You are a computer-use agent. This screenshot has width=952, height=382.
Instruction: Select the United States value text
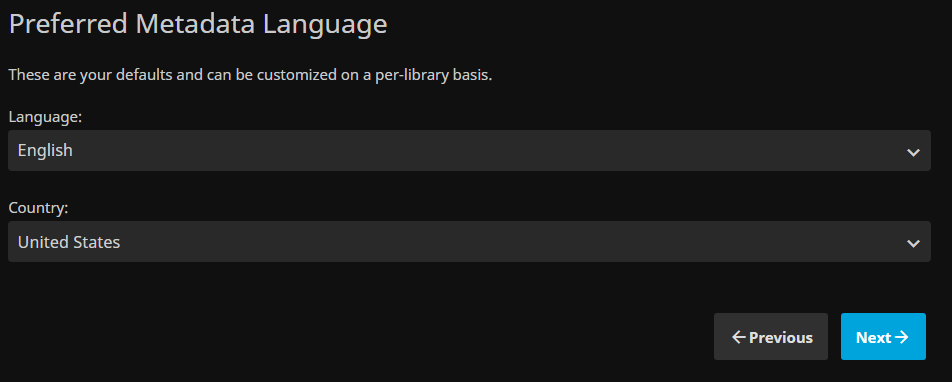[69, 242]
